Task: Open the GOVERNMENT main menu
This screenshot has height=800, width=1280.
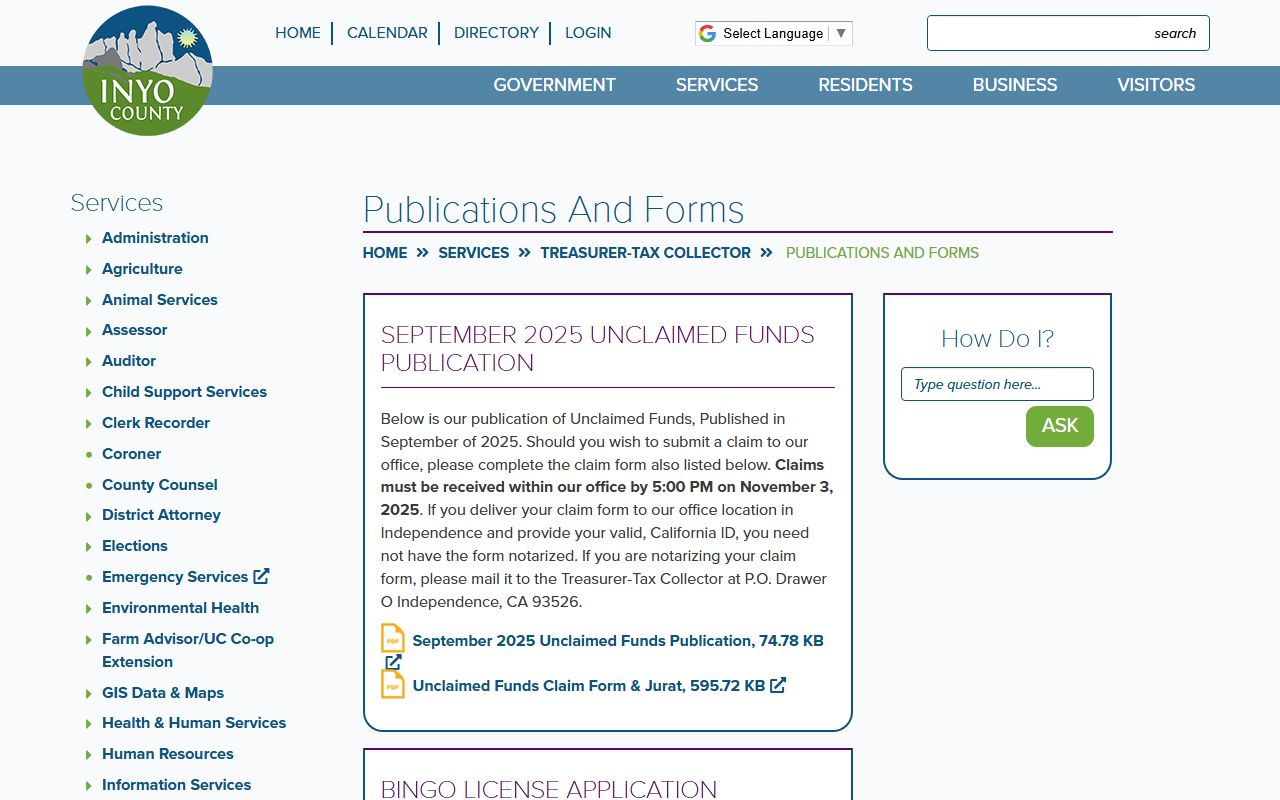Action: click(x=554, y=85)
